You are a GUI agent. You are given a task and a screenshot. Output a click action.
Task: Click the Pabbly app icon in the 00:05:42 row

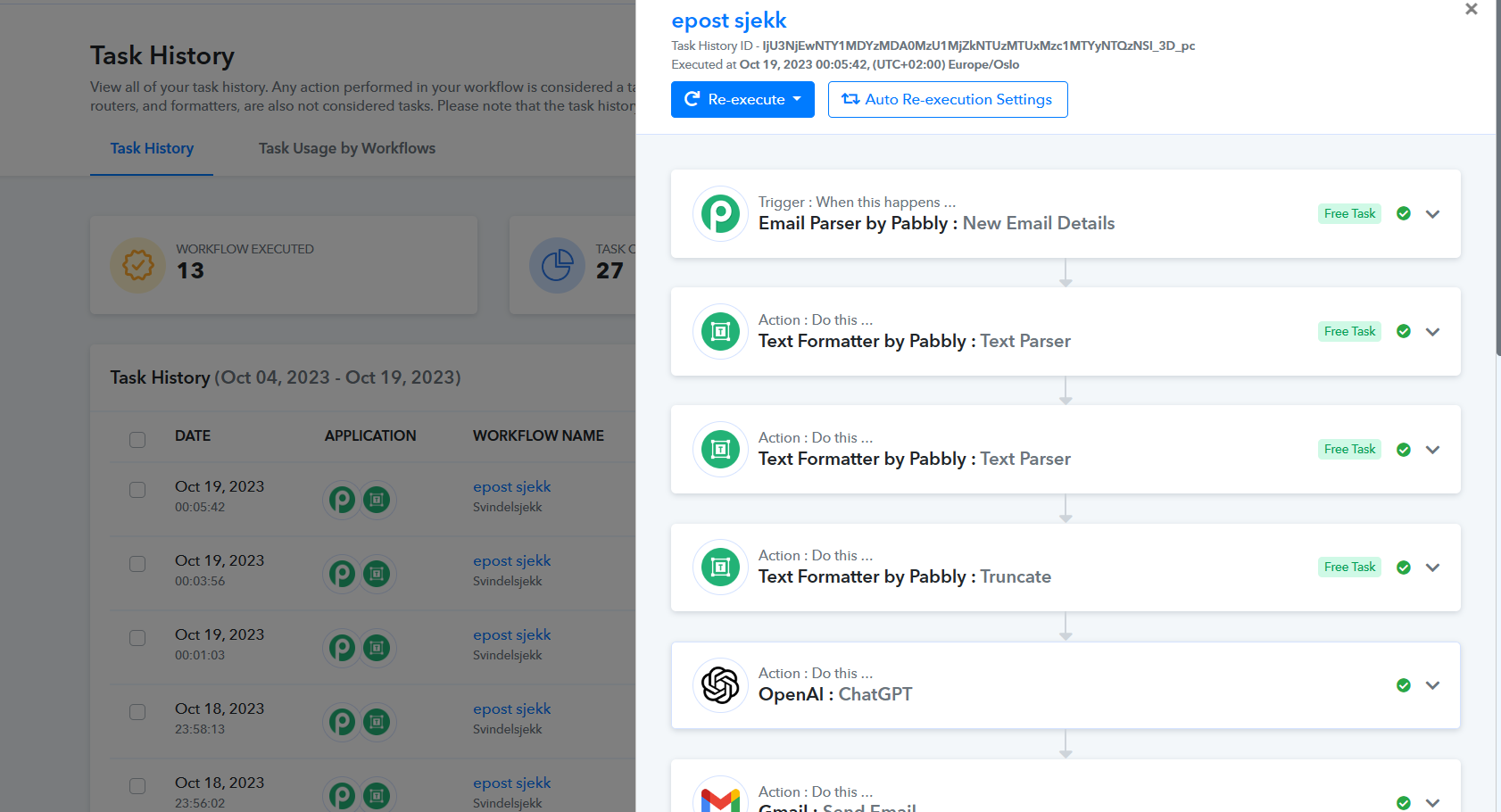coord(342,500)
